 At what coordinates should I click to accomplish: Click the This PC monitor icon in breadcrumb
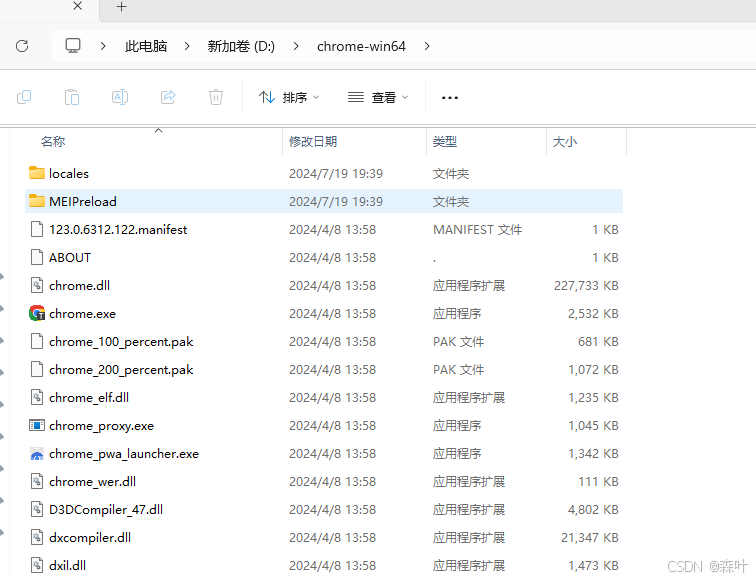pyautogui.click(x=73, y=46)
